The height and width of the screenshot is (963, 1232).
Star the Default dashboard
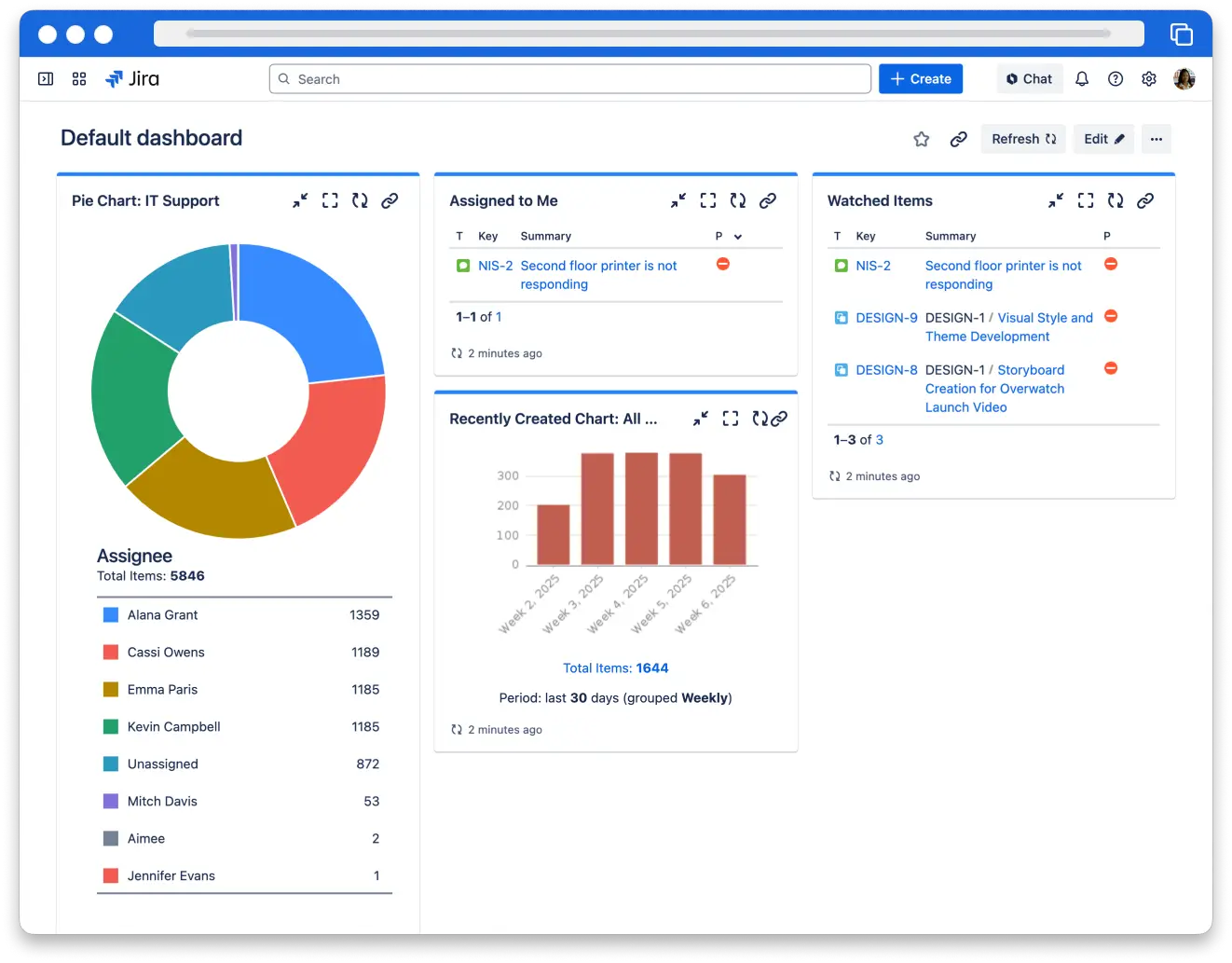pos(921,139)
